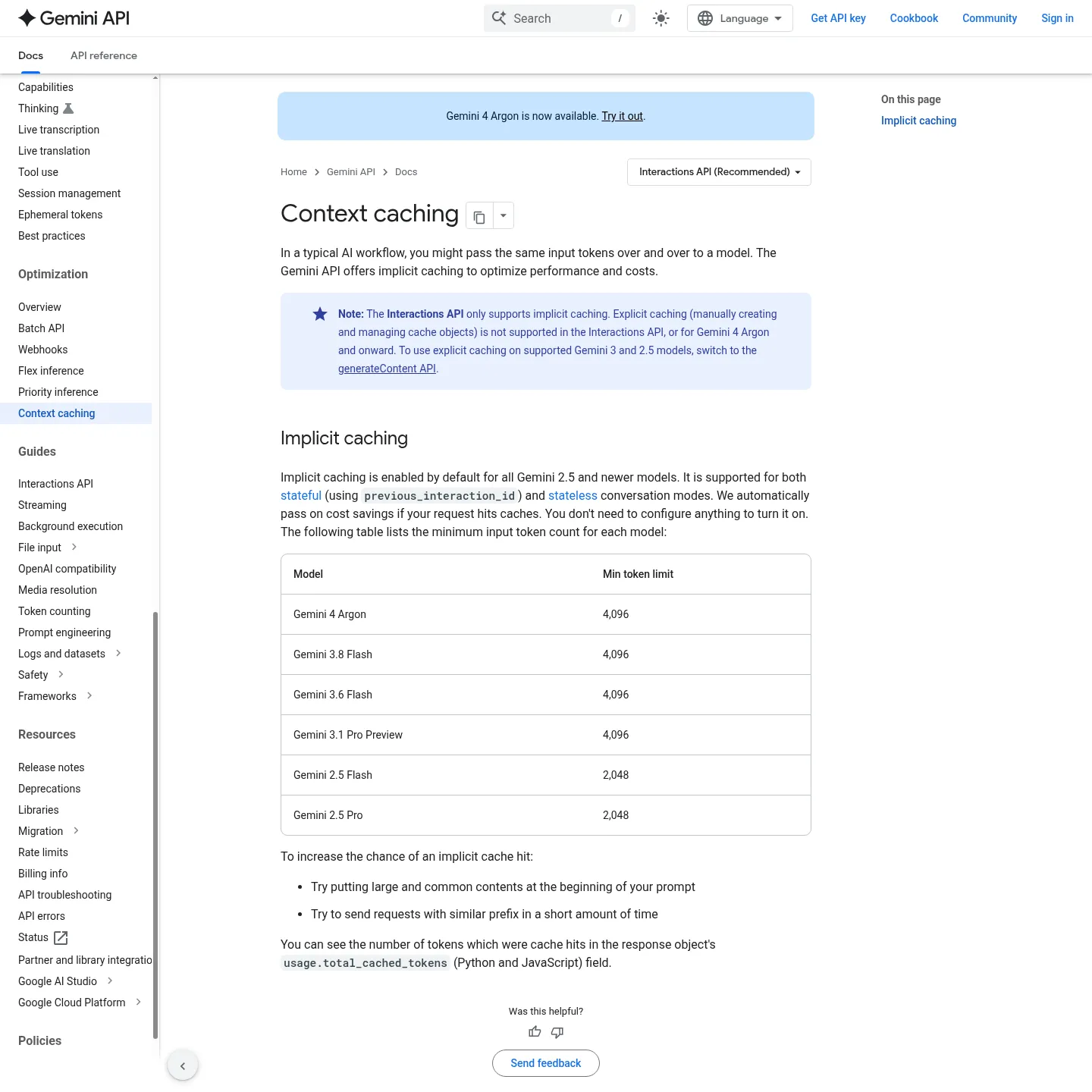Switch to the Docs tab
The width and height of the screenshot is (1092, 1092).
coord(30,55)
